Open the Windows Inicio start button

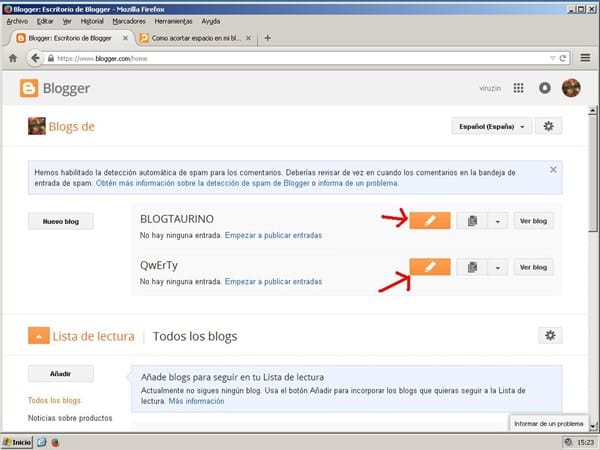click(x=17, y=442)
